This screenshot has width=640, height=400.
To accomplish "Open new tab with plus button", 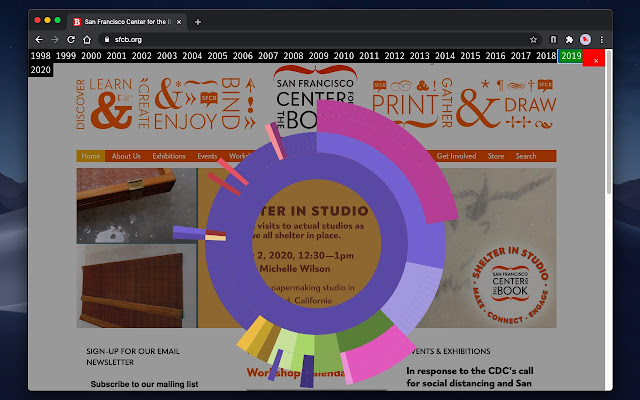I will tap(198, 21).
